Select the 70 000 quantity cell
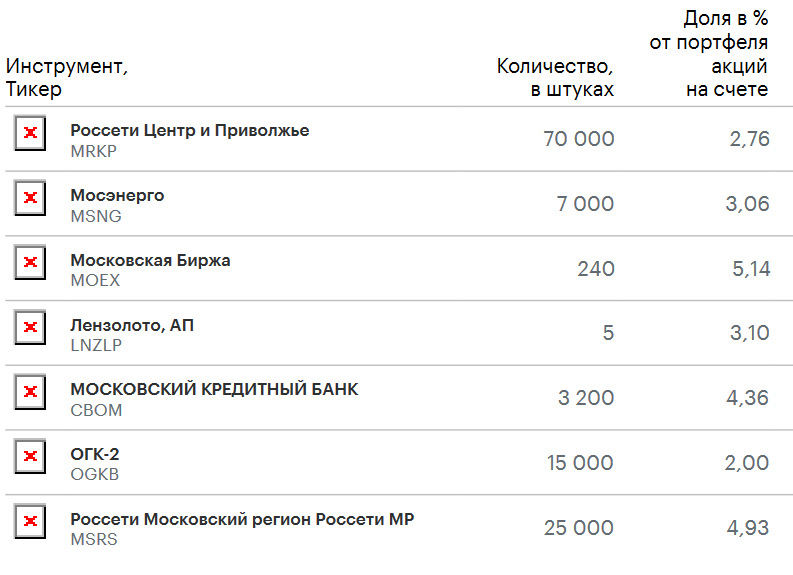Screen dimensions: 793x575 coord(579,139)
